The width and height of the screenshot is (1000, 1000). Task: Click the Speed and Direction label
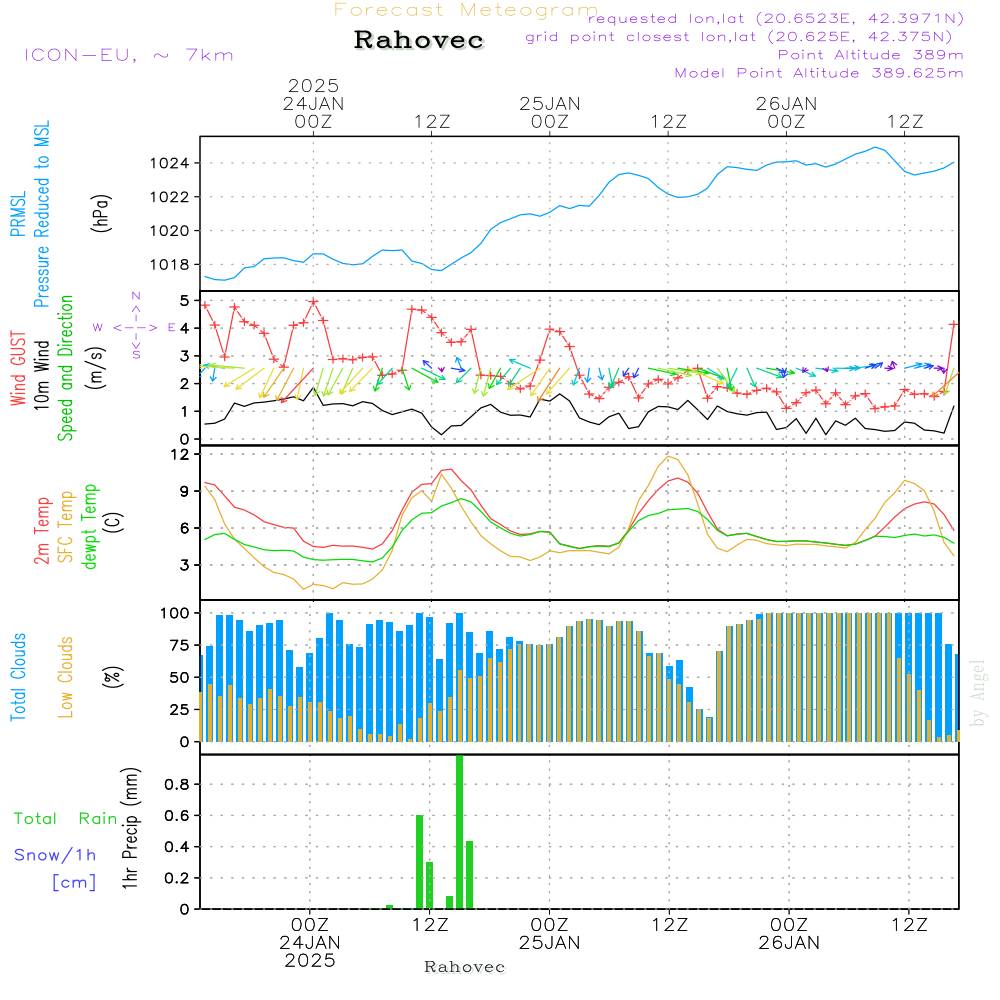[x=65, y=368]
